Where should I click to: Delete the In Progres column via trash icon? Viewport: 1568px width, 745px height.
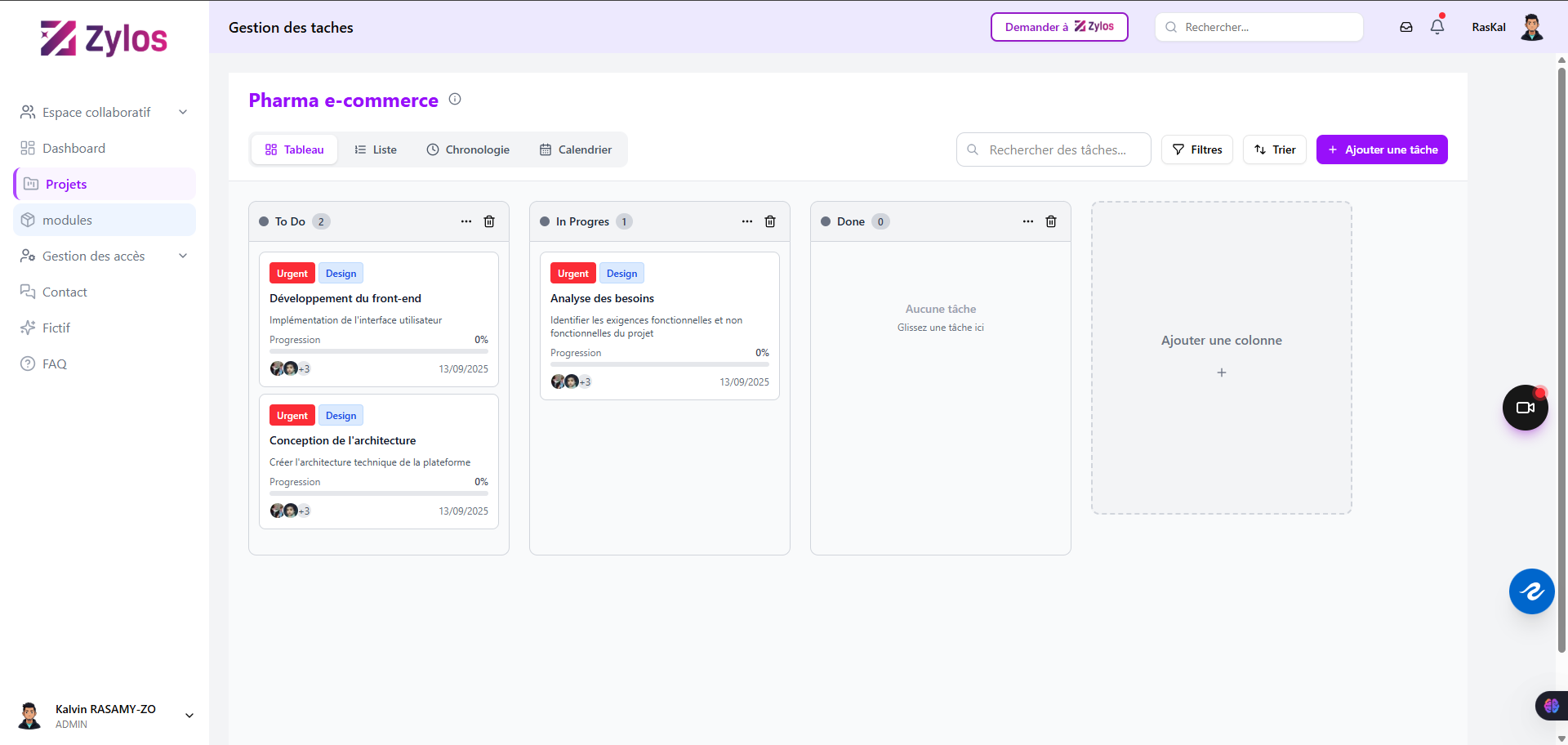coord(770,221)
